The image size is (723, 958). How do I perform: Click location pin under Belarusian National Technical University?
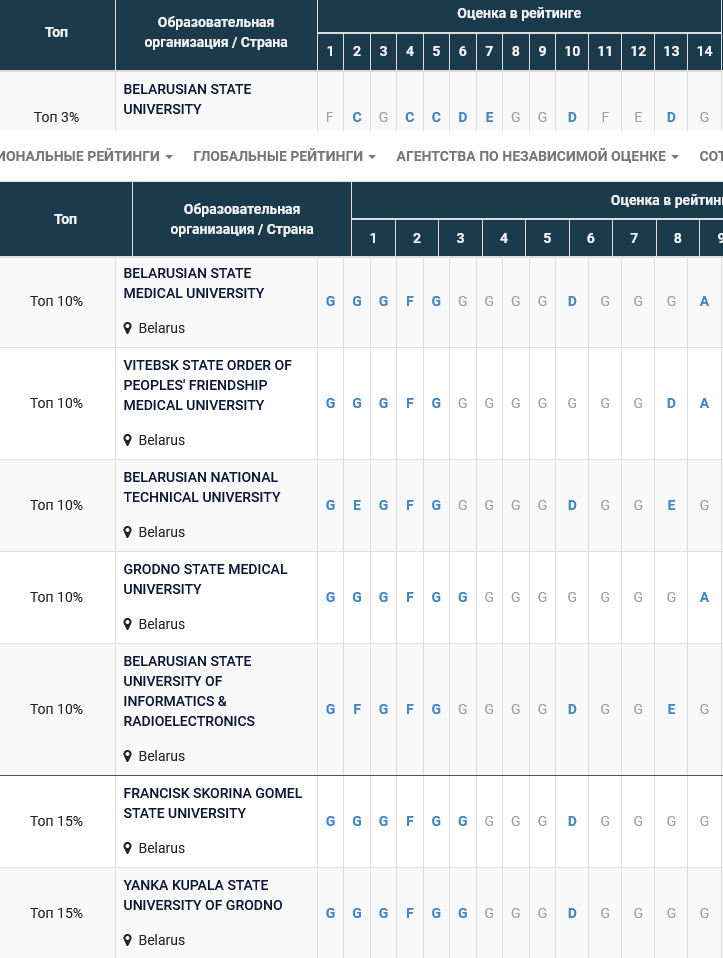pos(128,532)
